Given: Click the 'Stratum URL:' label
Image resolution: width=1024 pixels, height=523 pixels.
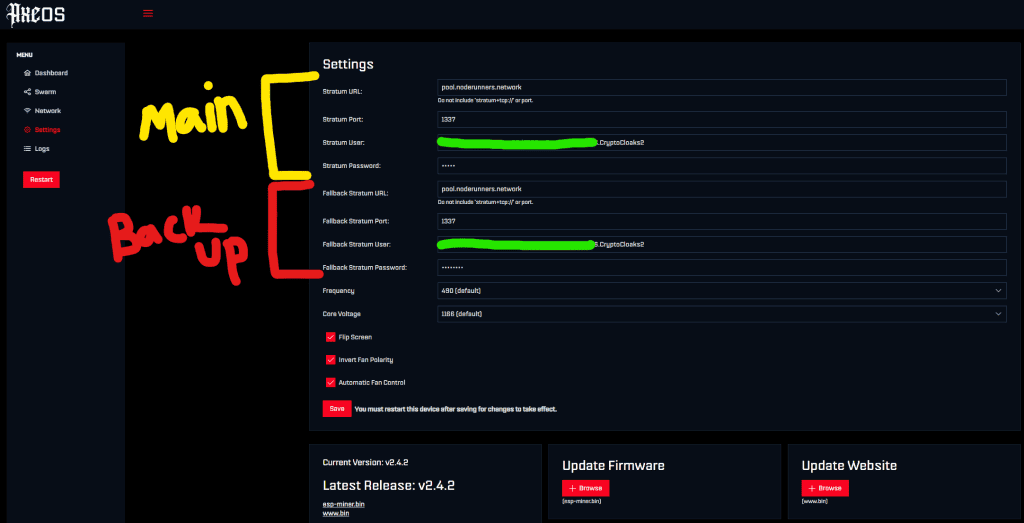Looking at the screenshot, I should (342, 91).
